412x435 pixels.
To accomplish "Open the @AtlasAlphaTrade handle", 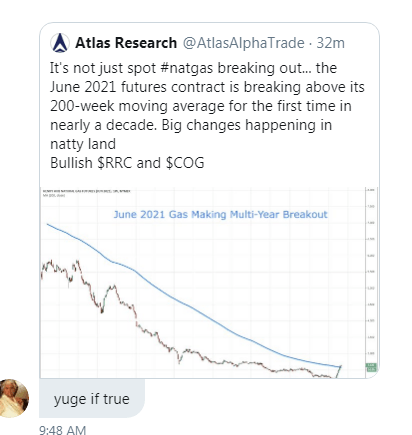I will click(x=243, y=43).
